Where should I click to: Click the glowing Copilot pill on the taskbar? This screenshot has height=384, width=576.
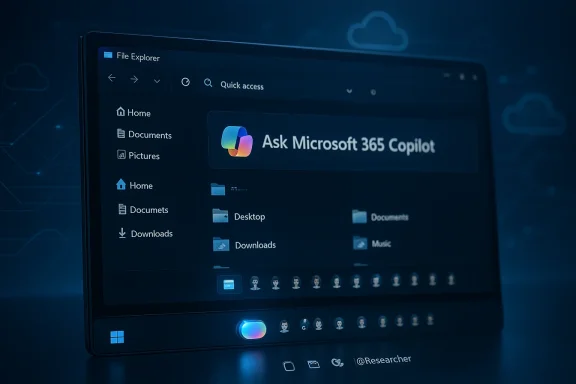pos(253,329)
